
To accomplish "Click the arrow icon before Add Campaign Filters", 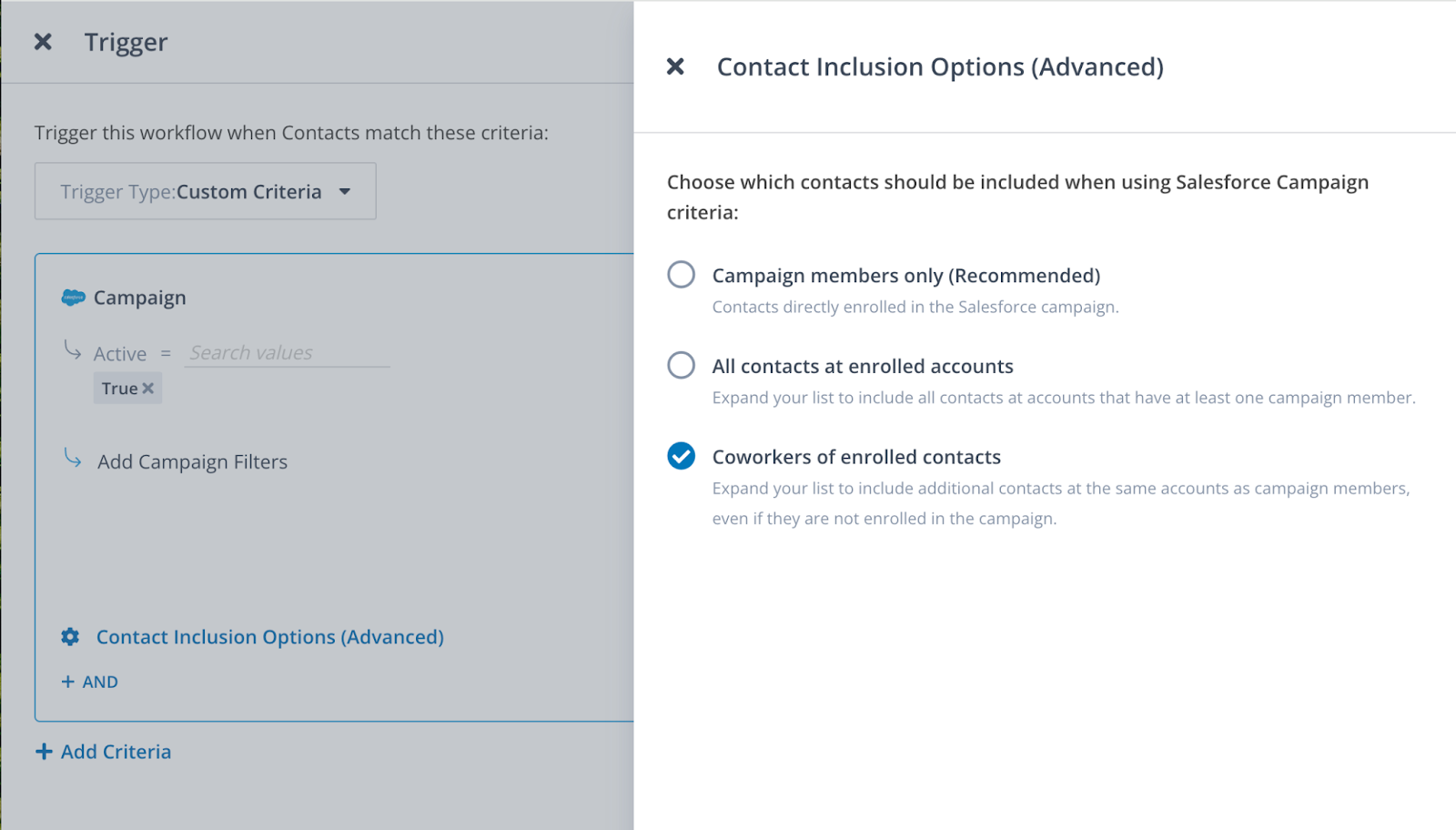I will pyautogui.click(x=73, y=458).
